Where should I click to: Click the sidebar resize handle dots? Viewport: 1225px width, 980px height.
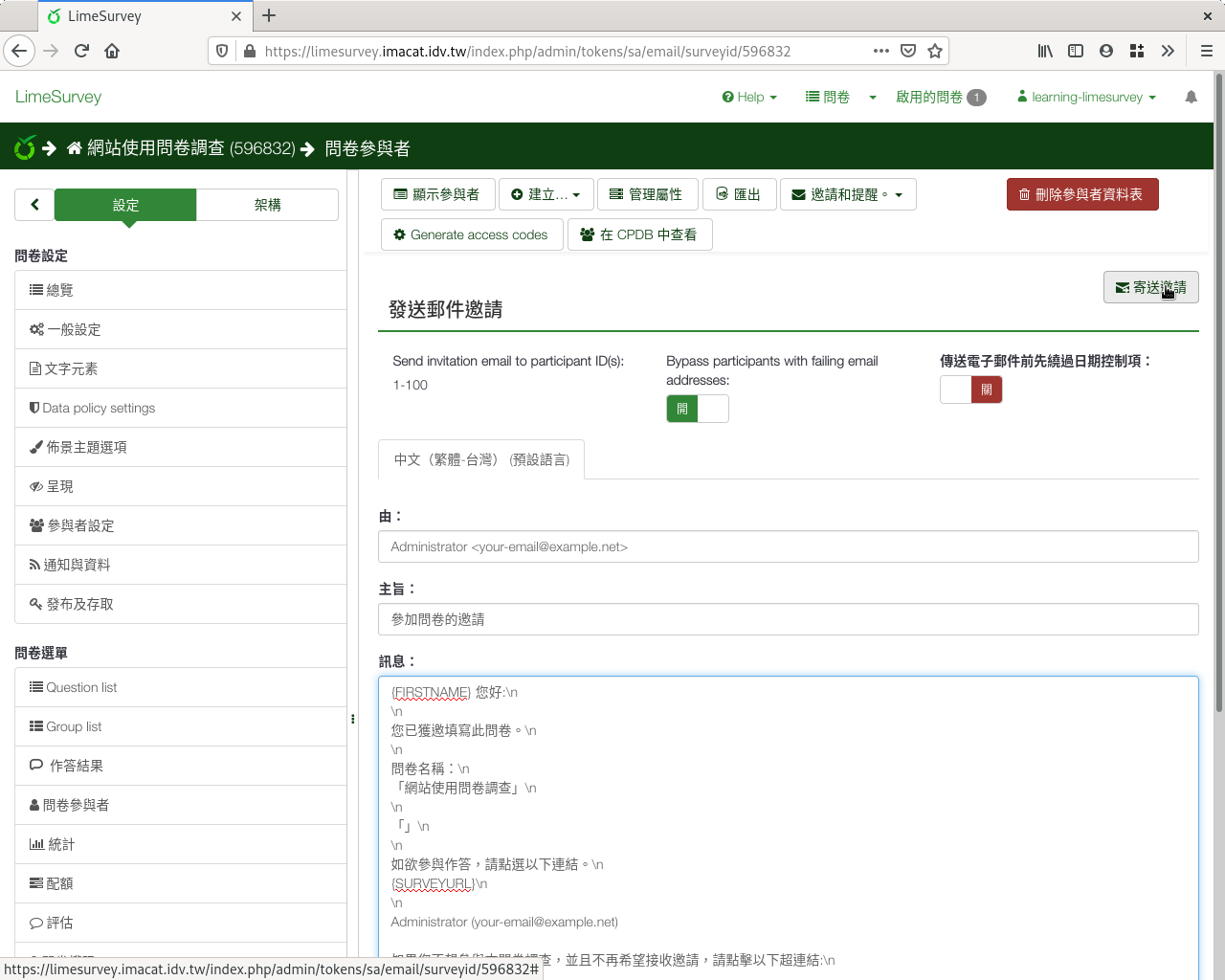tap(352, 719)
